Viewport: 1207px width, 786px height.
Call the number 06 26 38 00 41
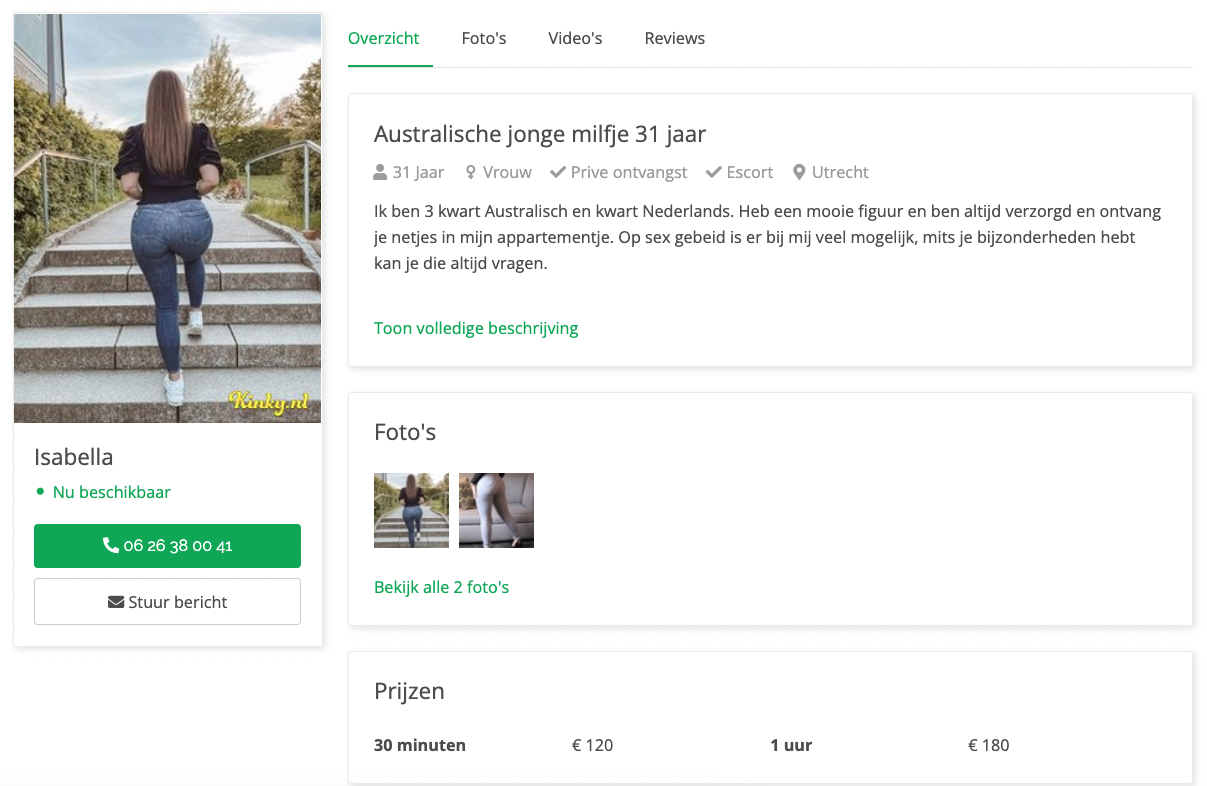pyautogui.click(x=167, y=546)
